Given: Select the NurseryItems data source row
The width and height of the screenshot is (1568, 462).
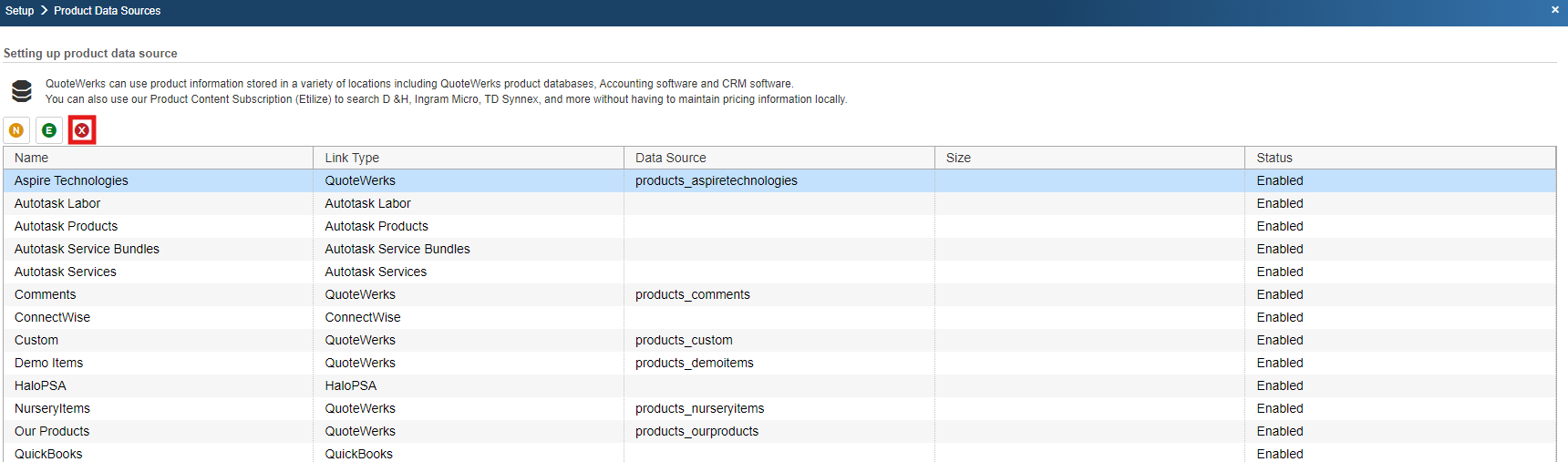Looking at the screenshot, I should click(52, 408).
